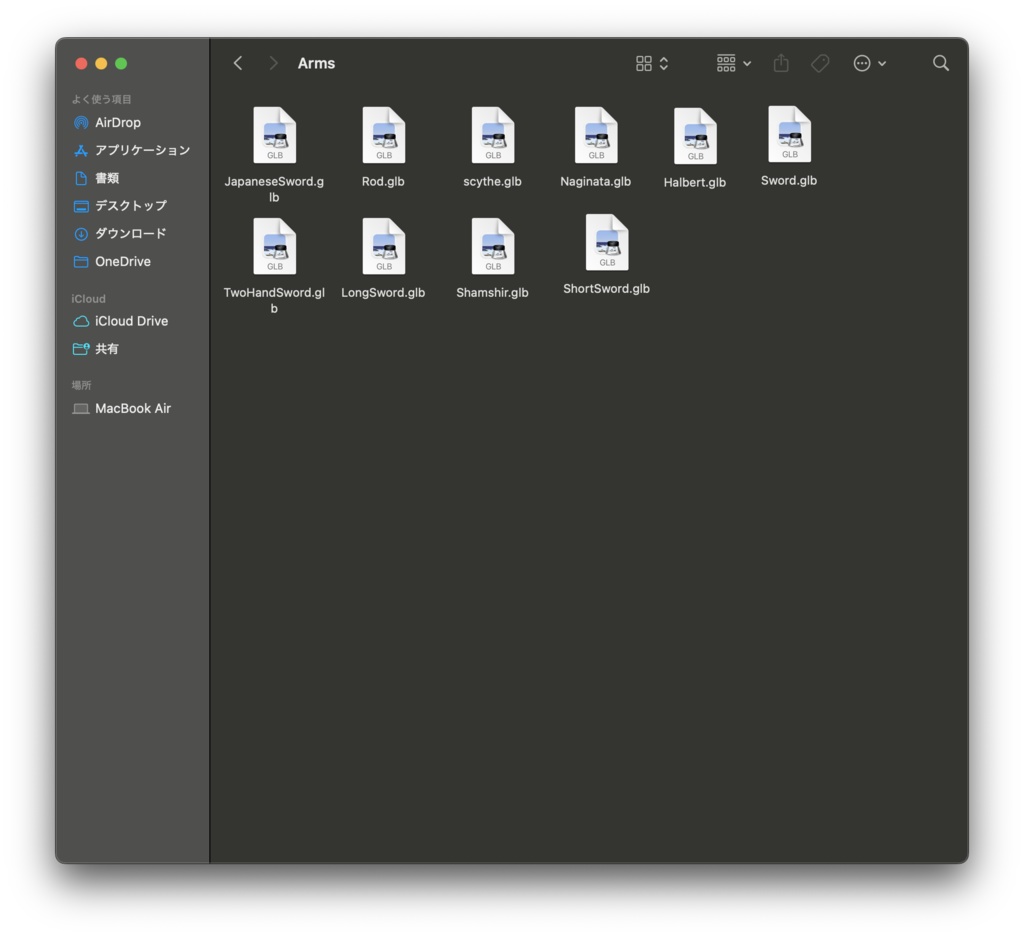Select the TwoHandSword.glb file icon
The height and width of the screenshot is (937, 1024).
[x=274, y=246]
